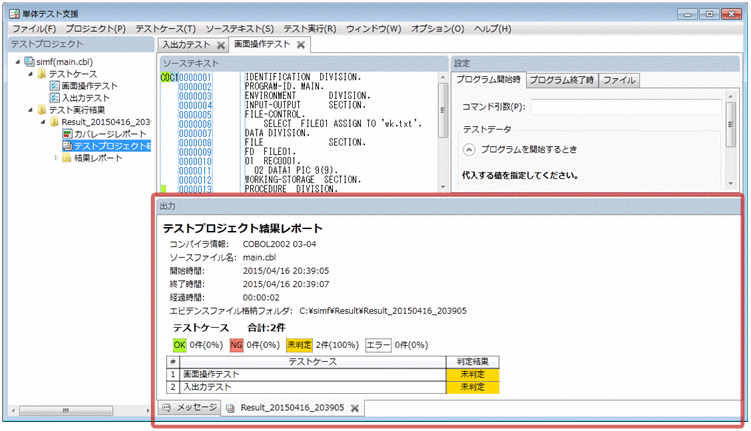Select the 結果レポート tree item
The height and width of the screenshot is (431, 751).
[98, 158]
